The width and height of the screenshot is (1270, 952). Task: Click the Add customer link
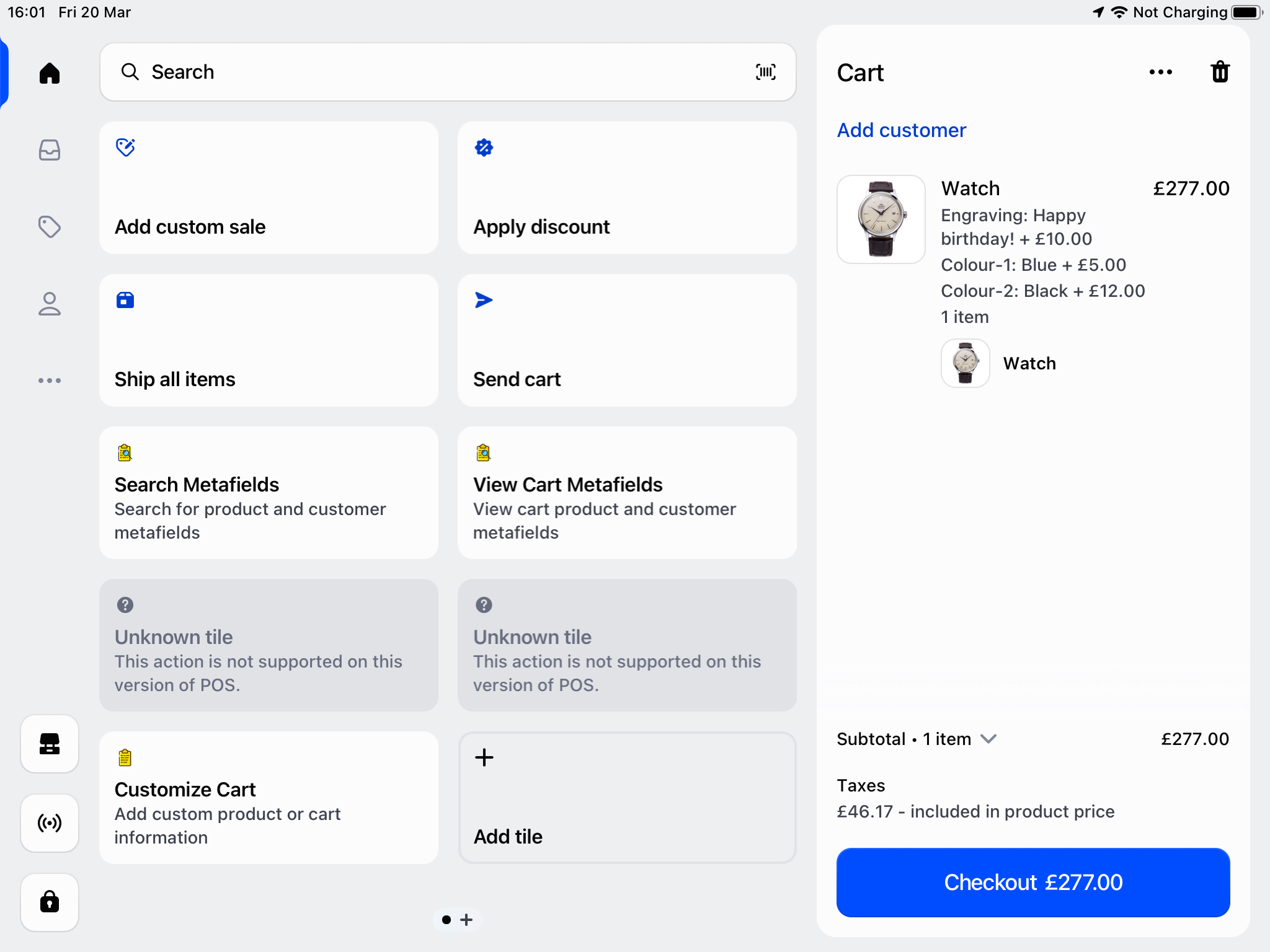(x=901, y=130)
